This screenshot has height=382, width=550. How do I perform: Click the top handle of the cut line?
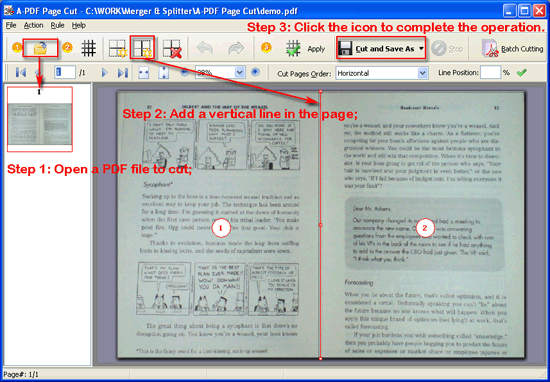(320, 91)
